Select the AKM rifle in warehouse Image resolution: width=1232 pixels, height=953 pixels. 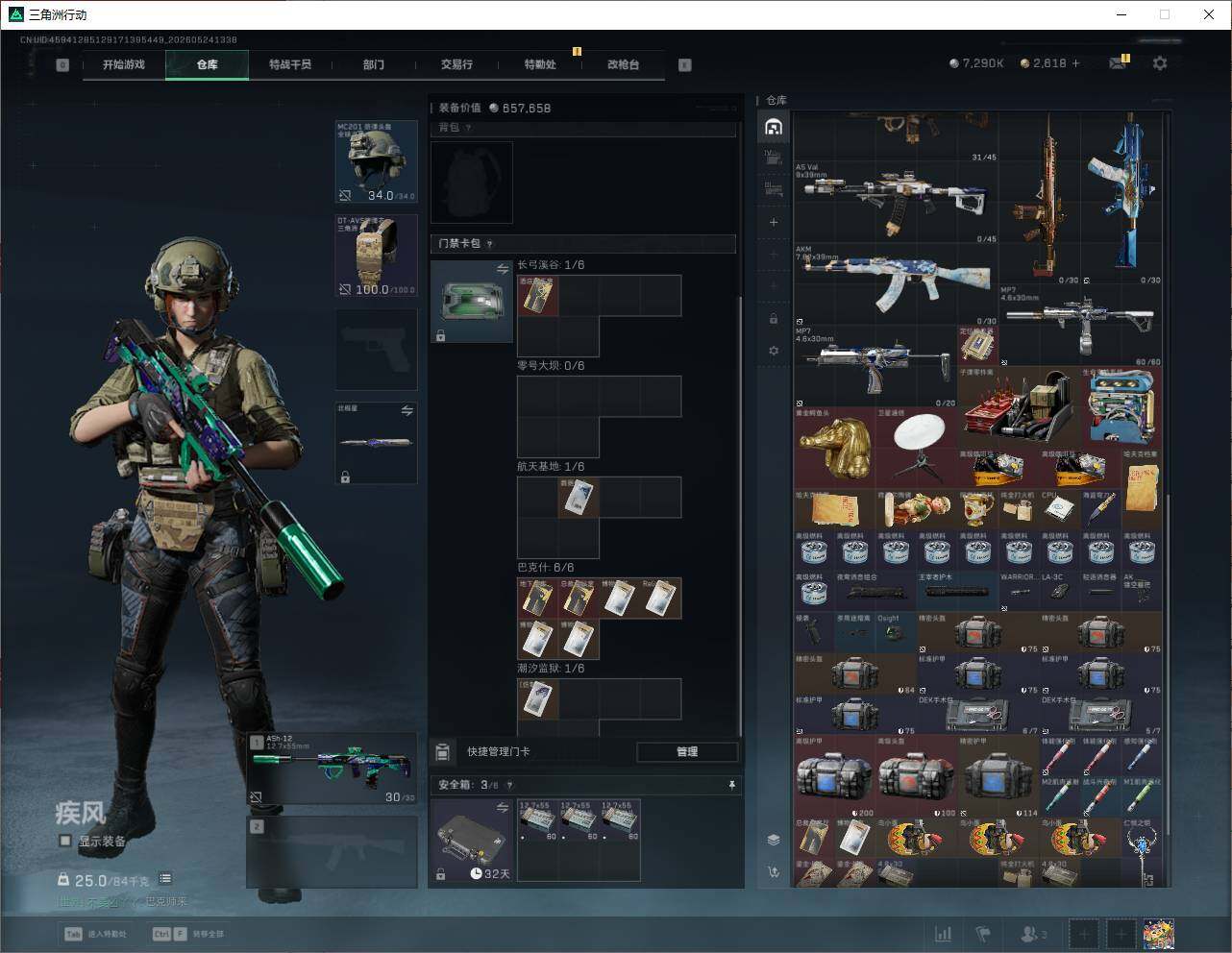coord(896,284)
